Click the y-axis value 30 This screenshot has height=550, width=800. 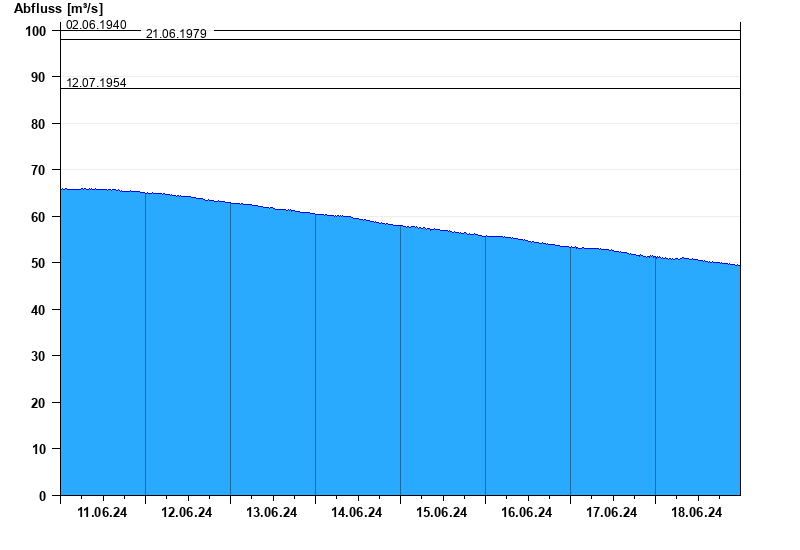pos(38,356)
